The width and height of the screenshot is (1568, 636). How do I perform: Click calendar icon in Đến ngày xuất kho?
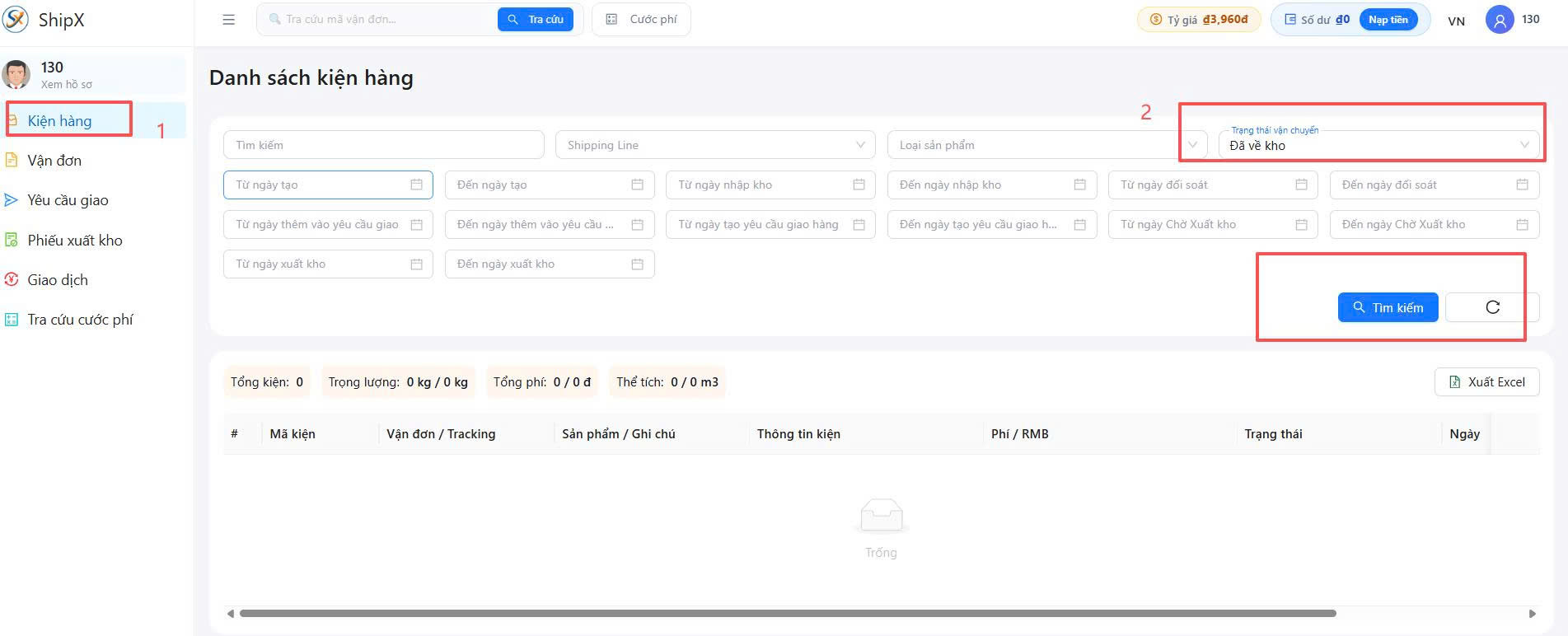637,264
